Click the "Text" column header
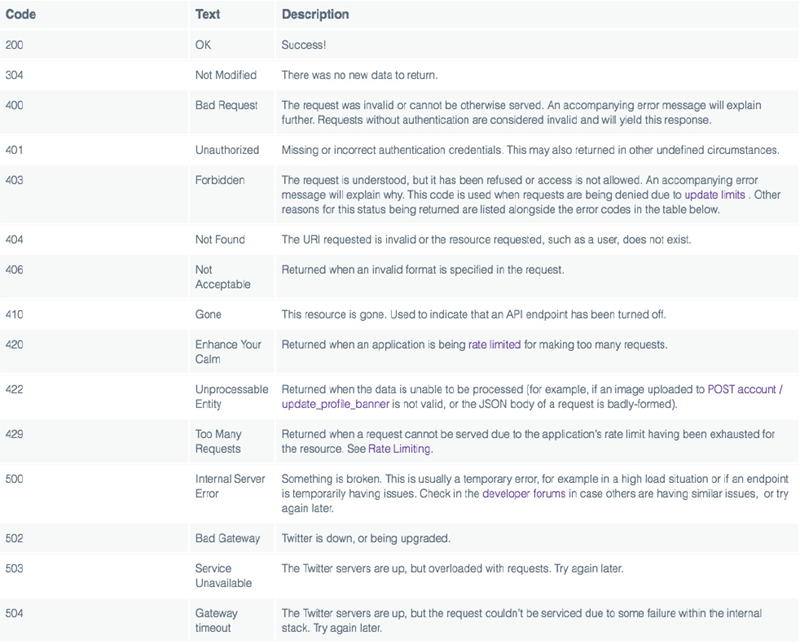The image size is (800, 644). coord(208,16)
